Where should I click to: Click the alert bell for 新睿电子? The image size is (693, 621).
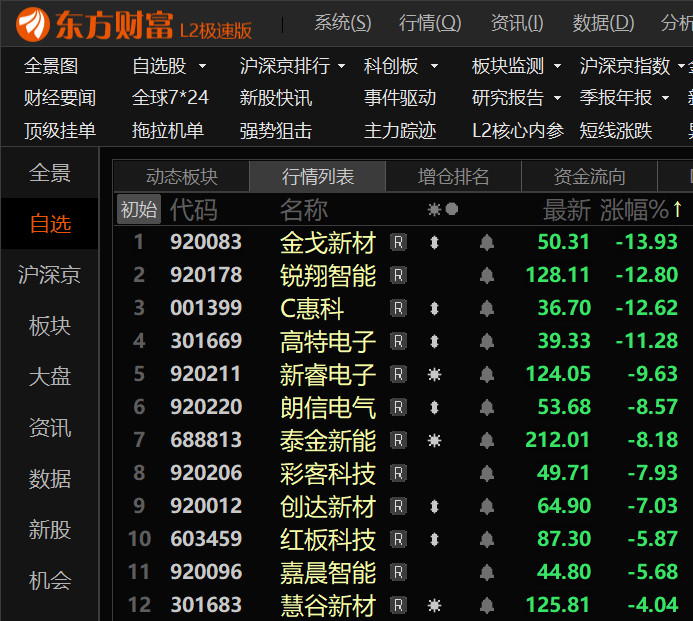[487, 374]
